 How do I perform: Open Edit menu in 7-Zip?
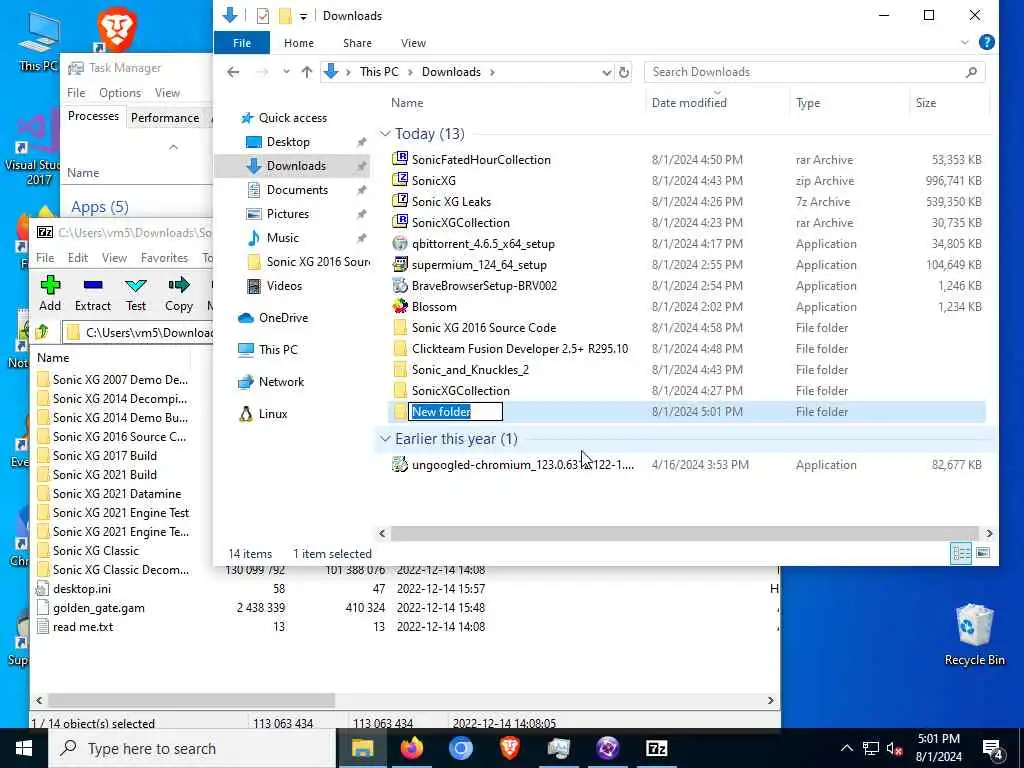78,258
